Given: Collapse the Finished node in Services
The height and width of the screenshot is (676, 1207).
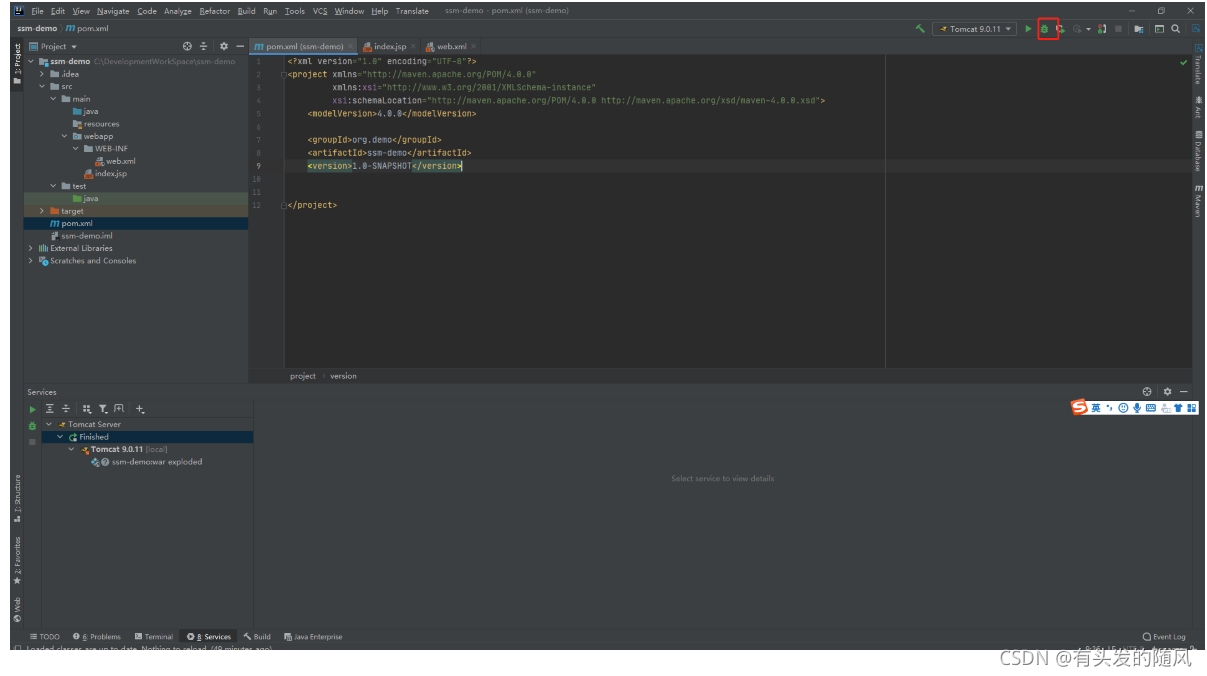Looking at the screenshot, I should [x=59, y=437].
